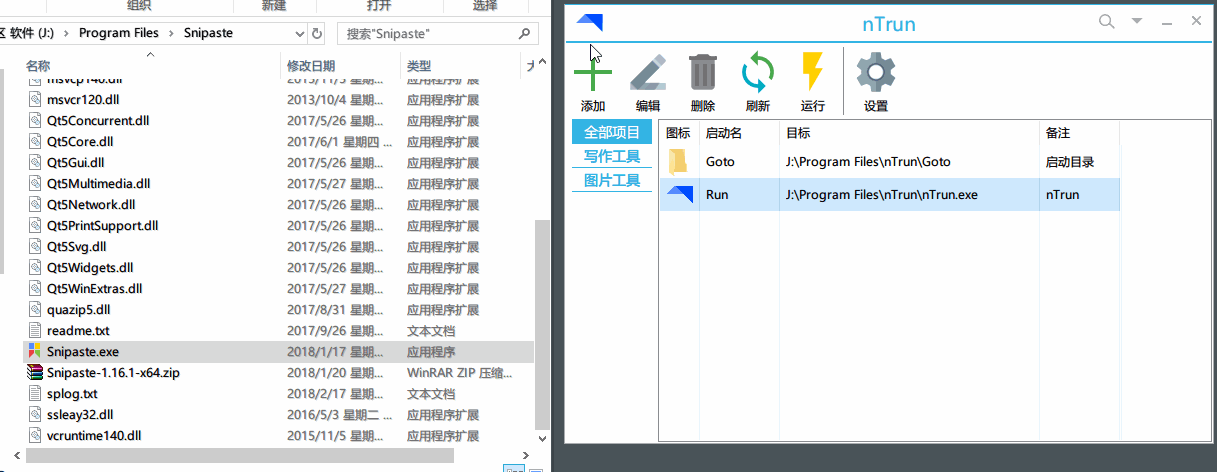Select Qt5PrintSupport.dll in the file list
Image resolution: width=1217 pixels, height=472 pixels.
point(103,226)
